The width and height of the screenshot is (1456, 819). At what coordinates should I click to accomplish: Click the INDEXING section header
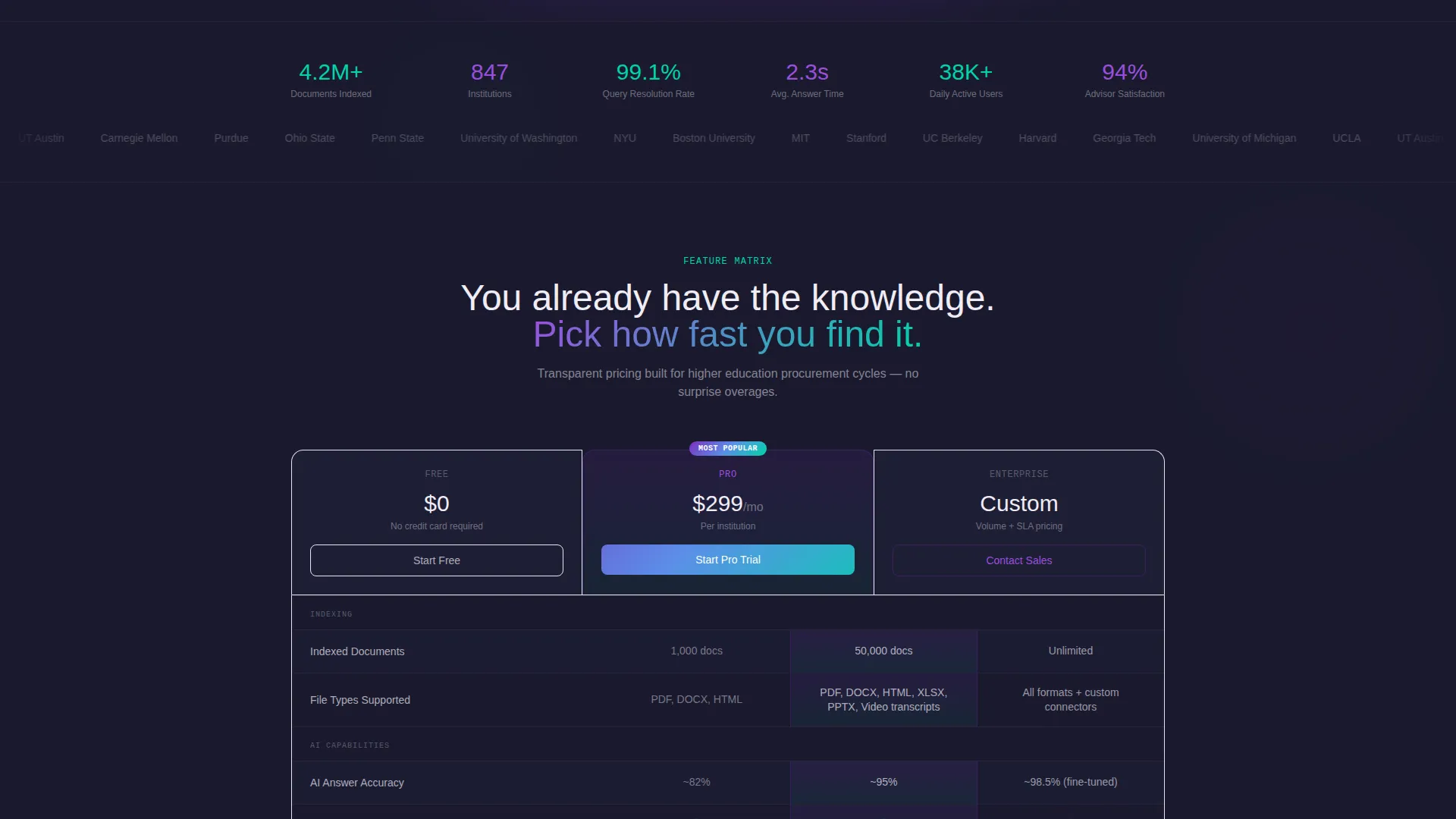pos(331,614)
